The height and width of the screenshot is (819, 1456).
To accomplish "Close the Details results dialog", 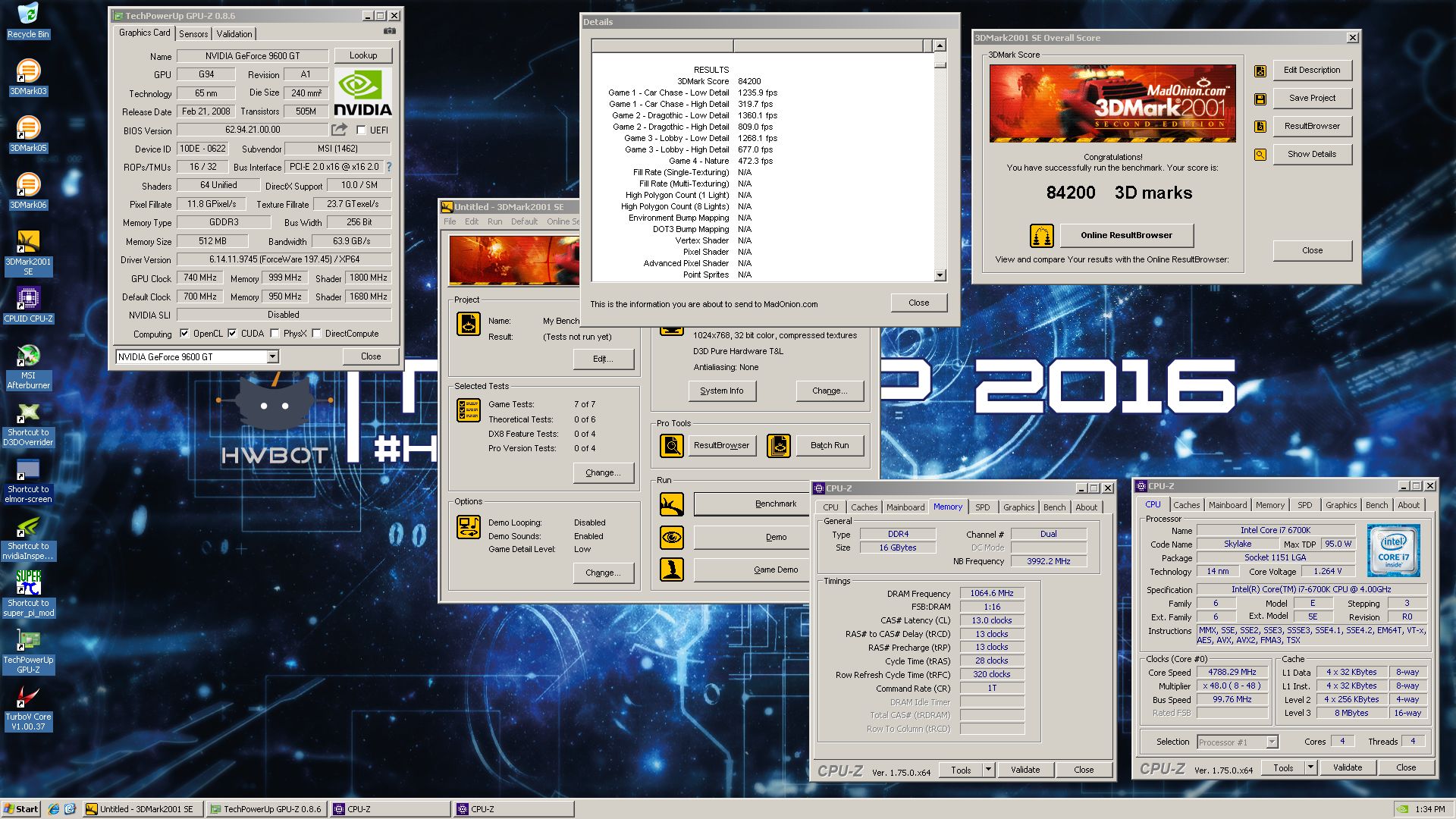I will 918,303.
